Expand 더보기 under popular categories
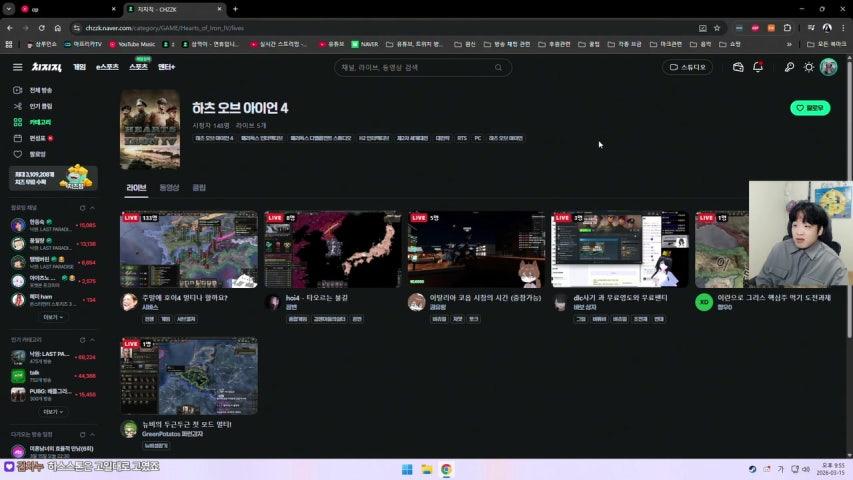853x480 pixels. click(x=53, y=411)
